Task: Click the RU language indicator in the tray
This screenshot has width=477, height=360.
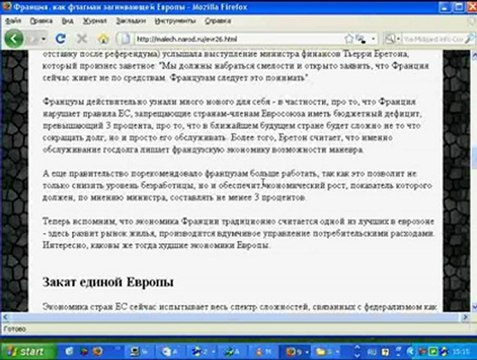Action: coord(372,352)
